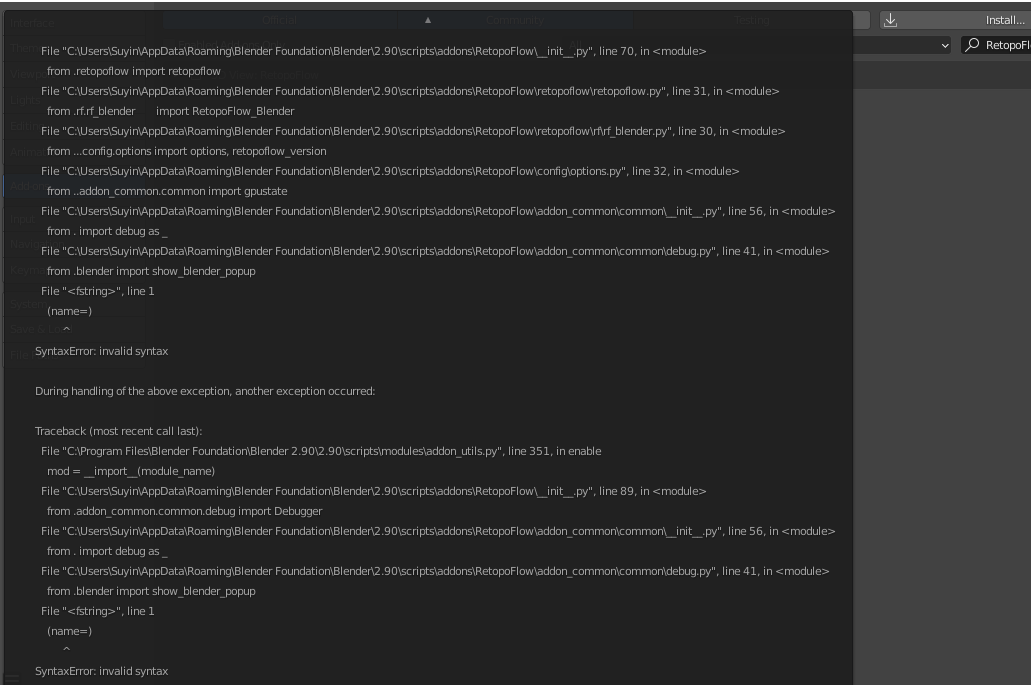
Task: Switch to the Official add-ons tab
Action: 280,20
